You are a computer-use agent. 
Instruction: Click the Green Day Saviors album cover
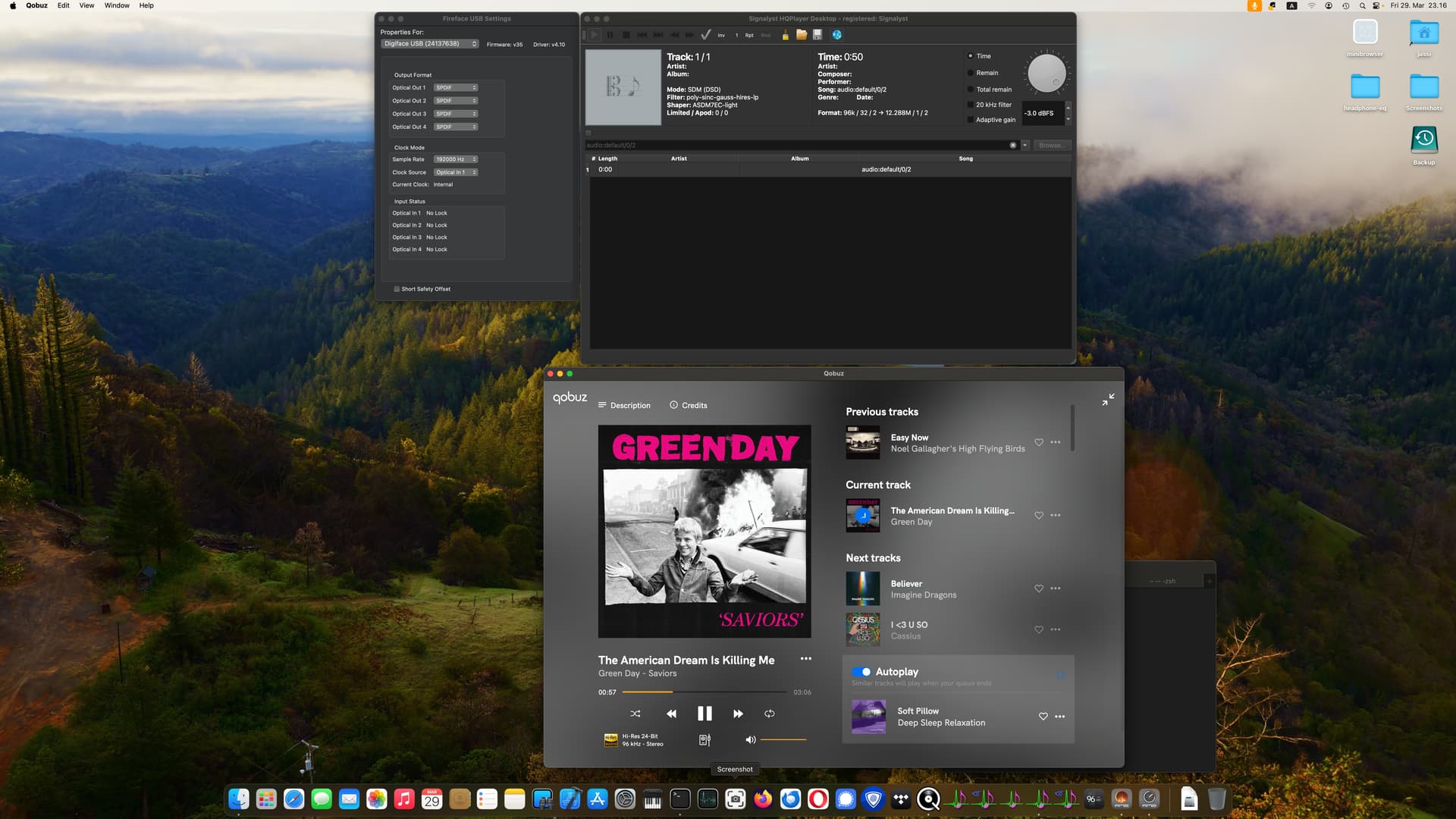coord(704,531)
